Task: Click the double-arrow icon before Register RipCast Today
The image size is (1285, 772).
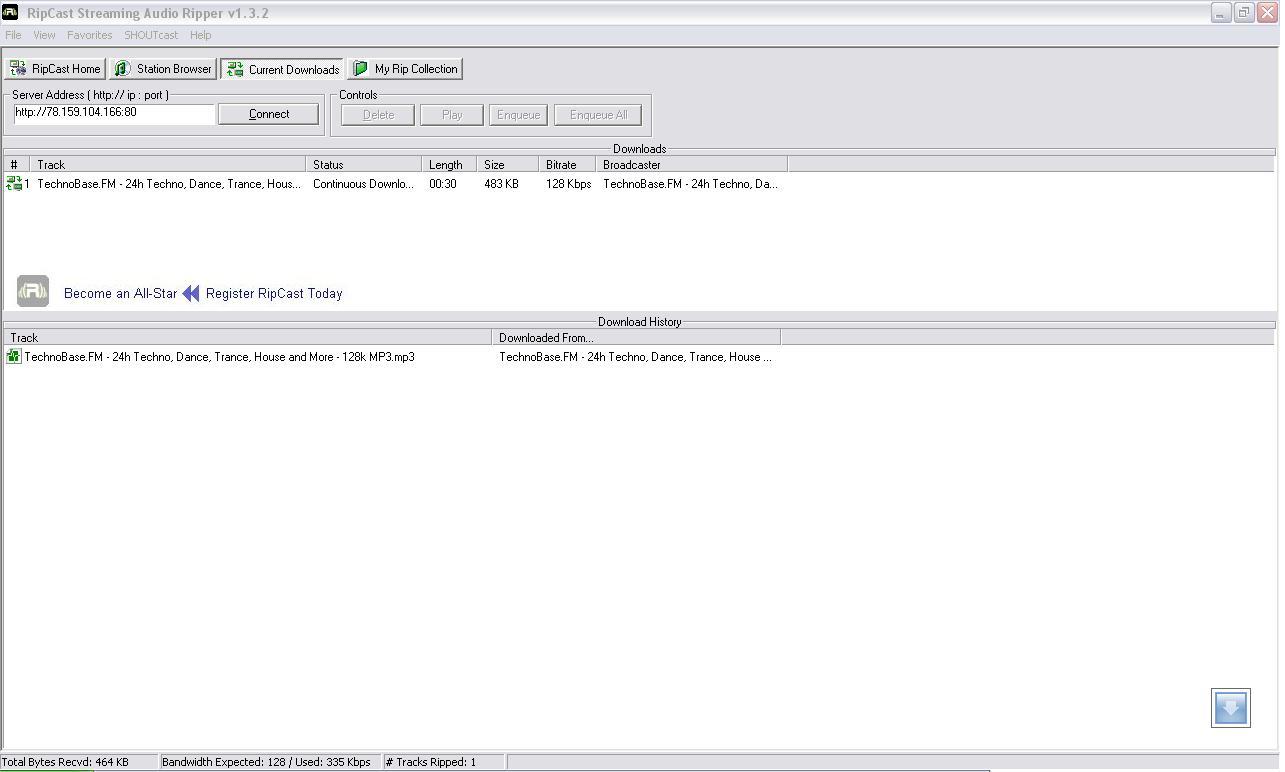Action: [191, 293]
